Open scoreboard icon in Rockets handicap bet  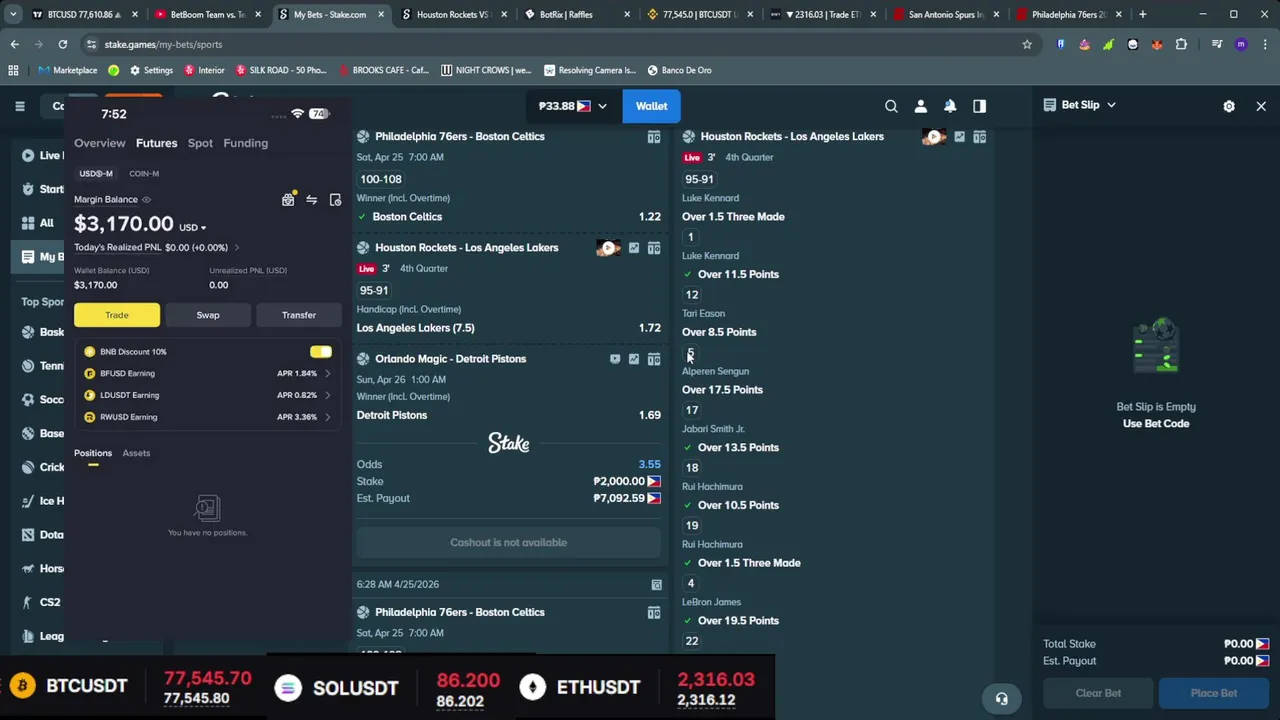coord(654,248)
